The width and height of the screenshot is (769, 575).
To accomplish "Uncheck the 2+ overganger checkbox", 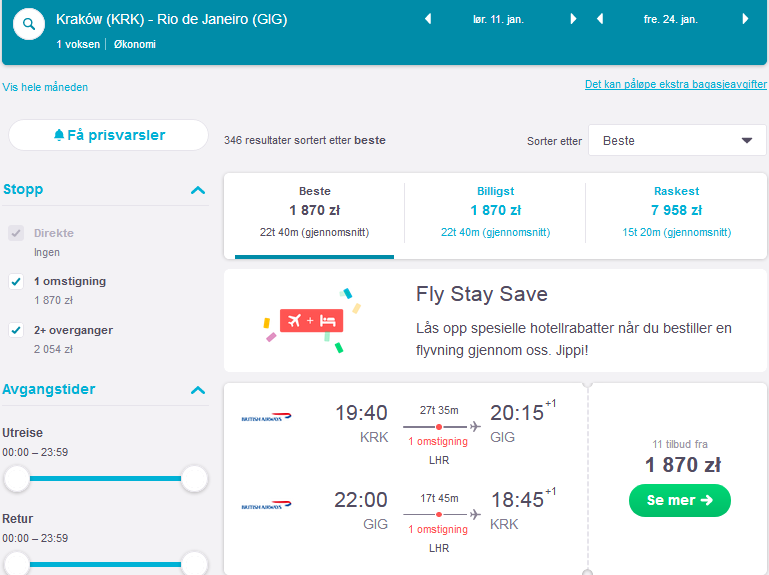I will (16, 330).
